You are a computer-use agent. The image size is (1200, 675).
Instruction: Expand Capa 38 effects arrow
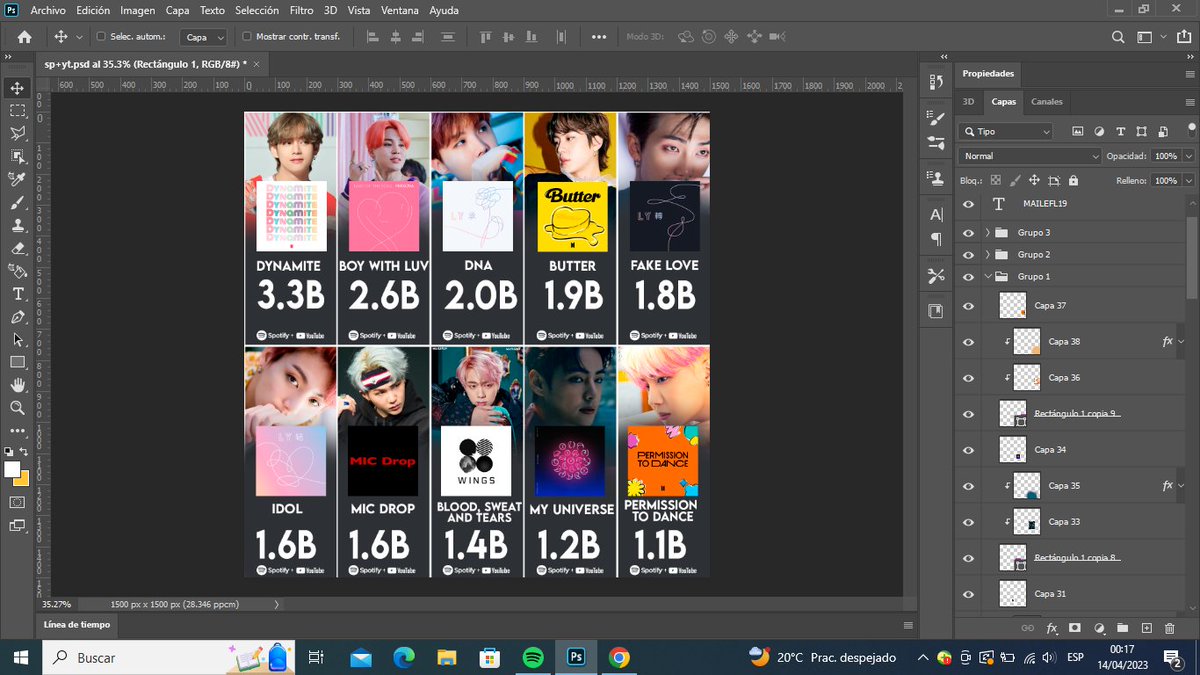(1181, 342)
